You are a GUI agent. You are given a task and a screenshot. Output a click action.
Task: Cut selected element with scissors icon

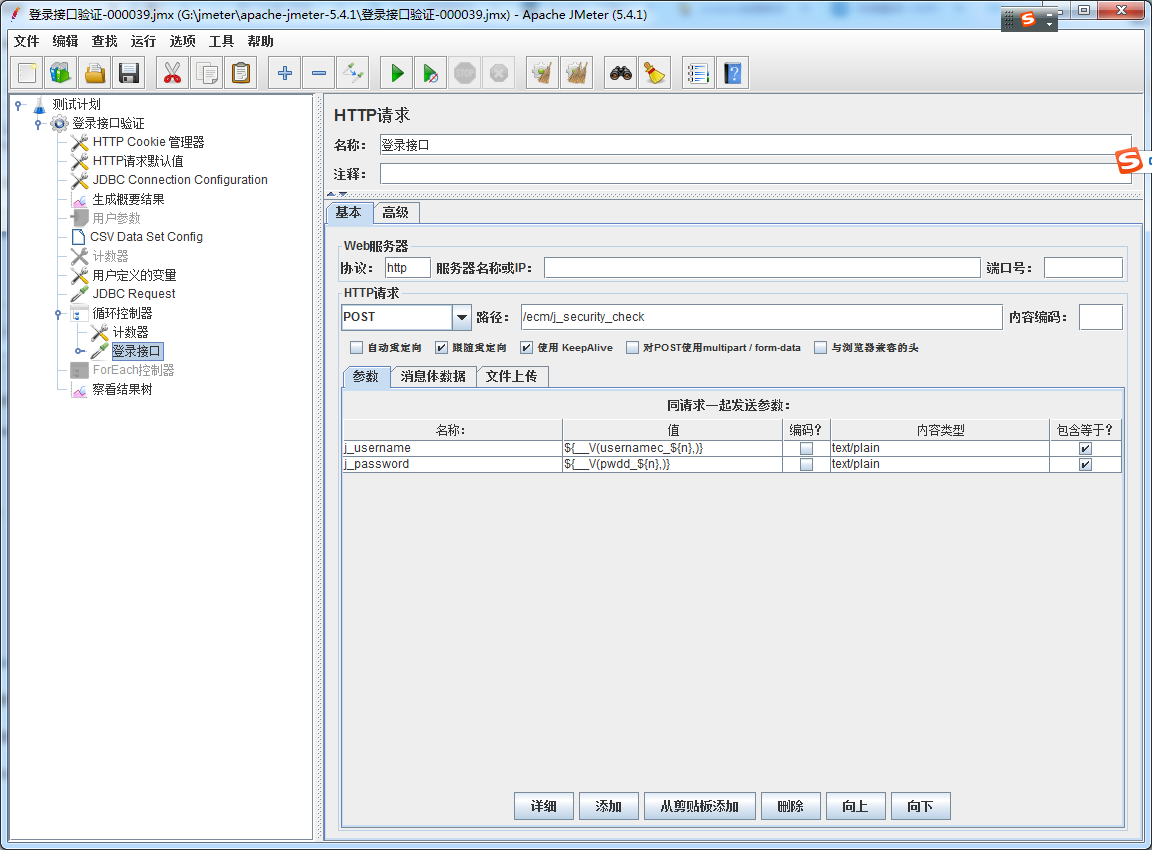click(173, 73)
